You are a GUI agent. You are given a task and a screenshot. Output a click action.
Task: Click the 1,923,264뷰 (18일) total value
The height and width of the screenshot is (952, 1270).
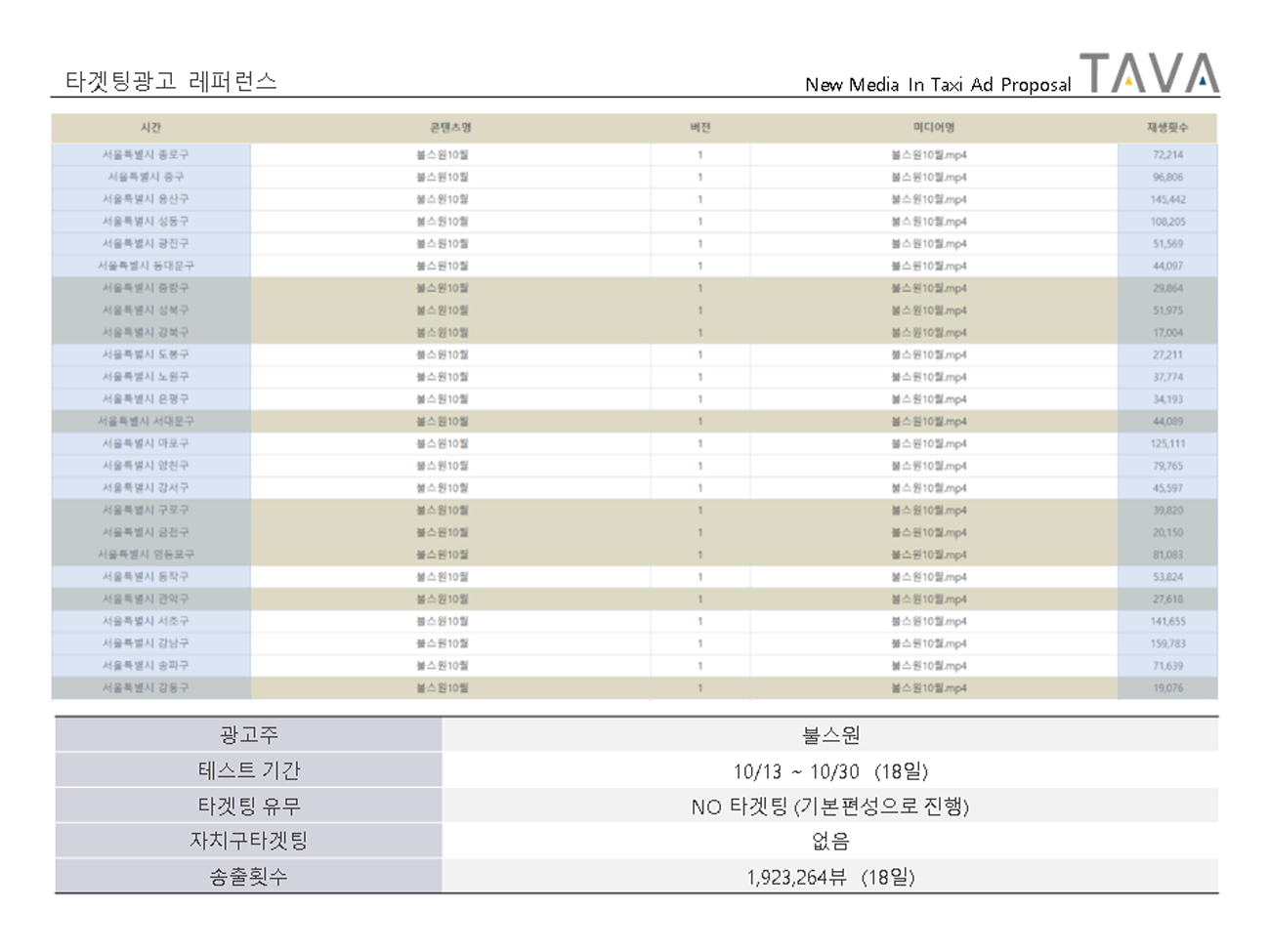click(830, 877)
